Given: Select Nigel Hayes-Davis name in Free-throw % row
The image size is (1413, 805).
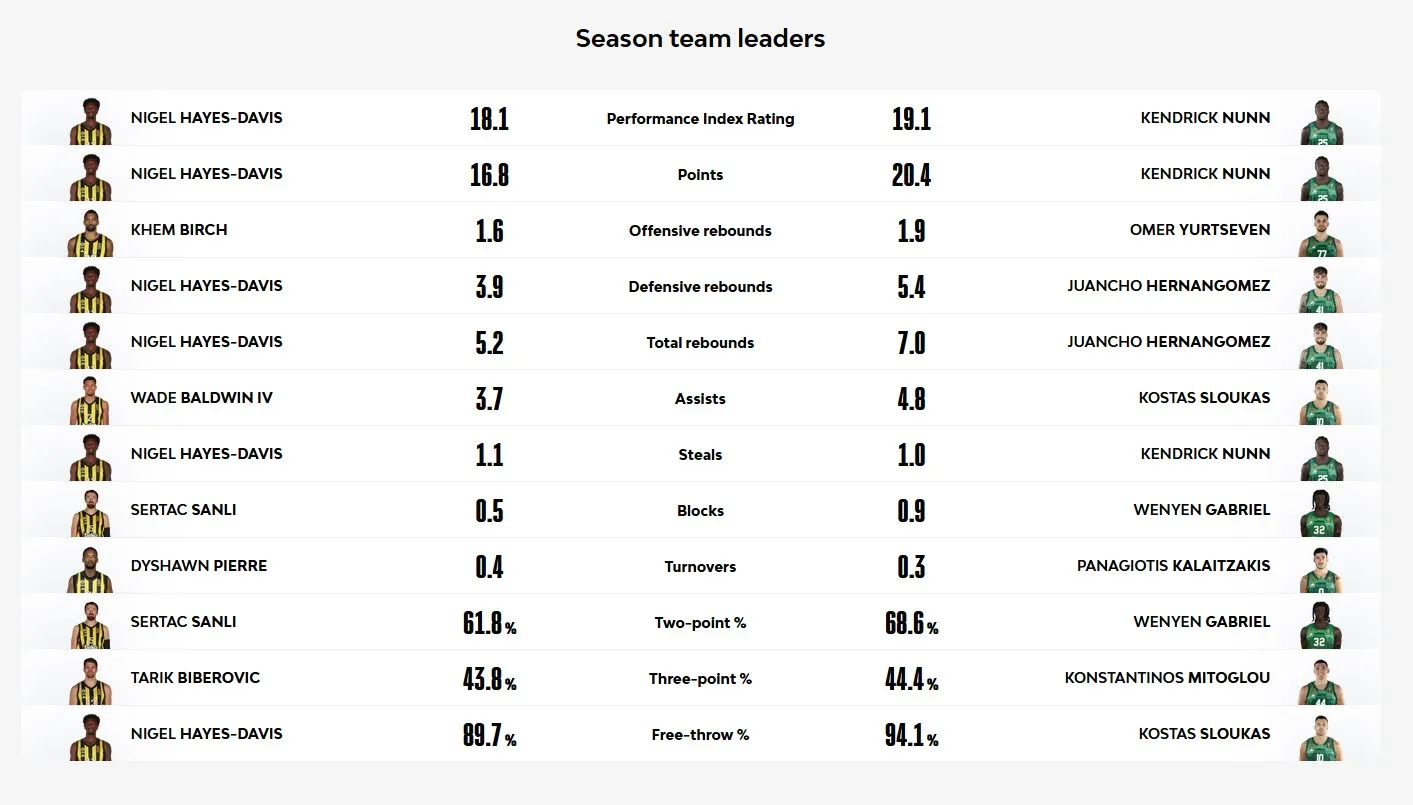Looking at the screenshot, I should [x=207, y=734].
